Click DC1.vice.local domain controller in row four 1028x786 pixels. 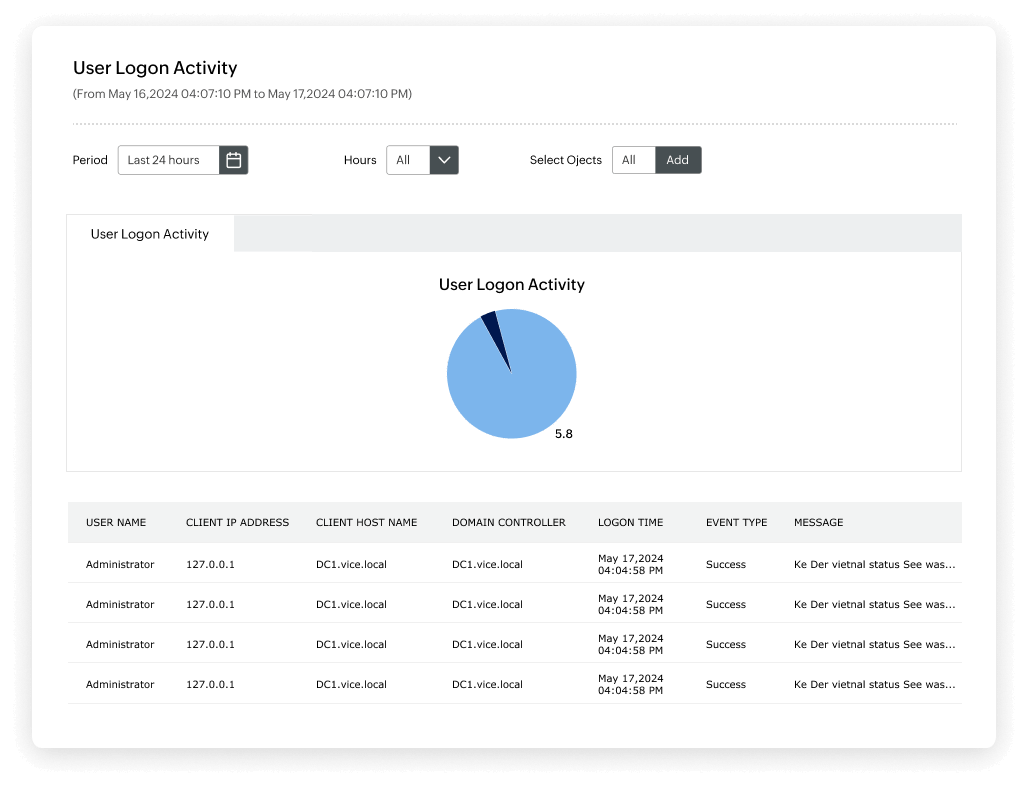click(487, 684)
